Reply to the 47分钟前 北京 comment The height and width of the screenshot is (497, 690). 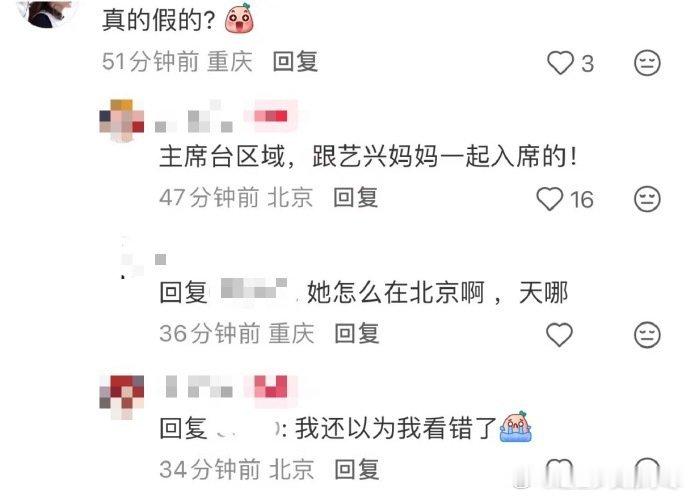[356, 197]
